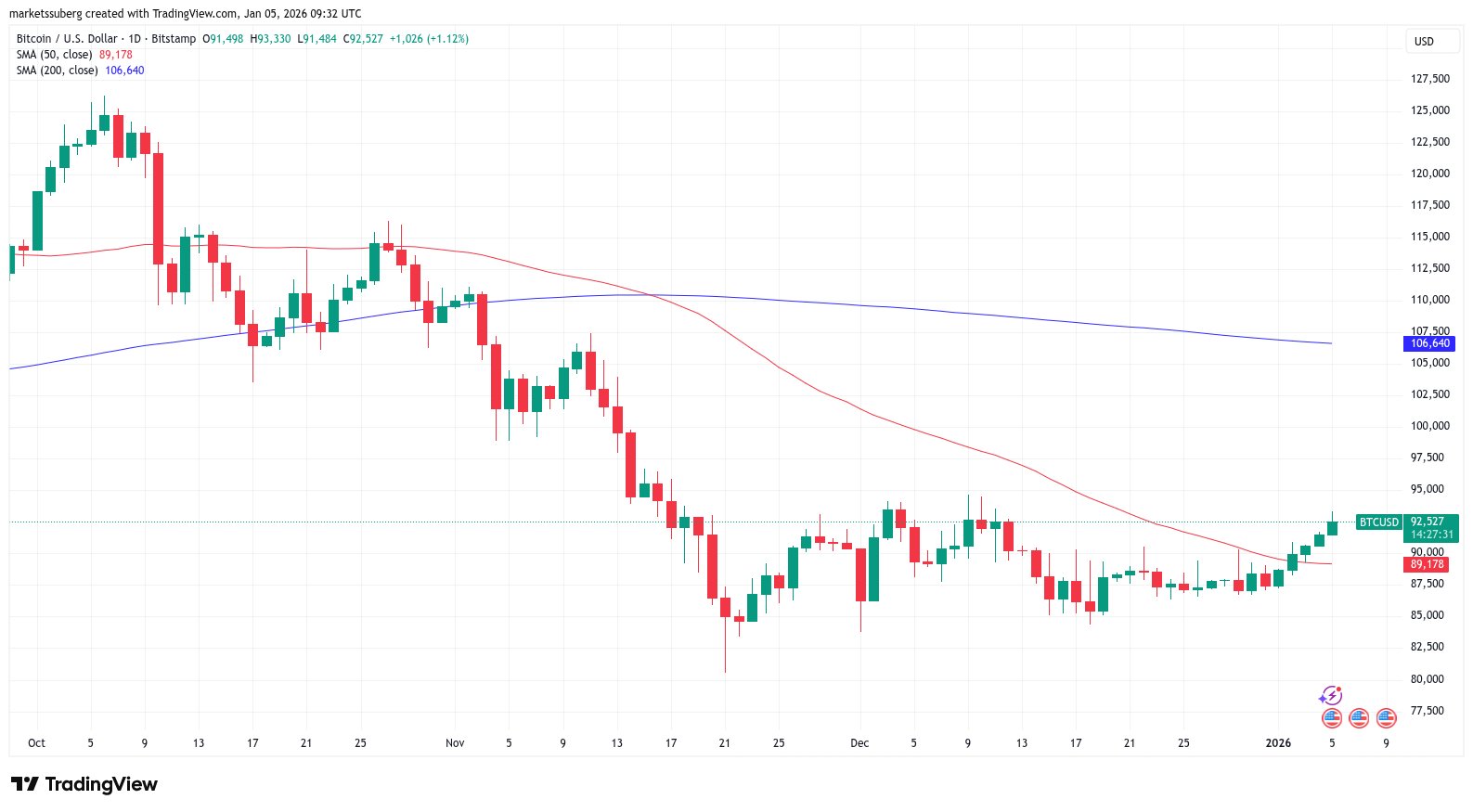This screenshot has width=1473, height=812.
Task: Click the 2026 label on time axis
Action: 1278,743
